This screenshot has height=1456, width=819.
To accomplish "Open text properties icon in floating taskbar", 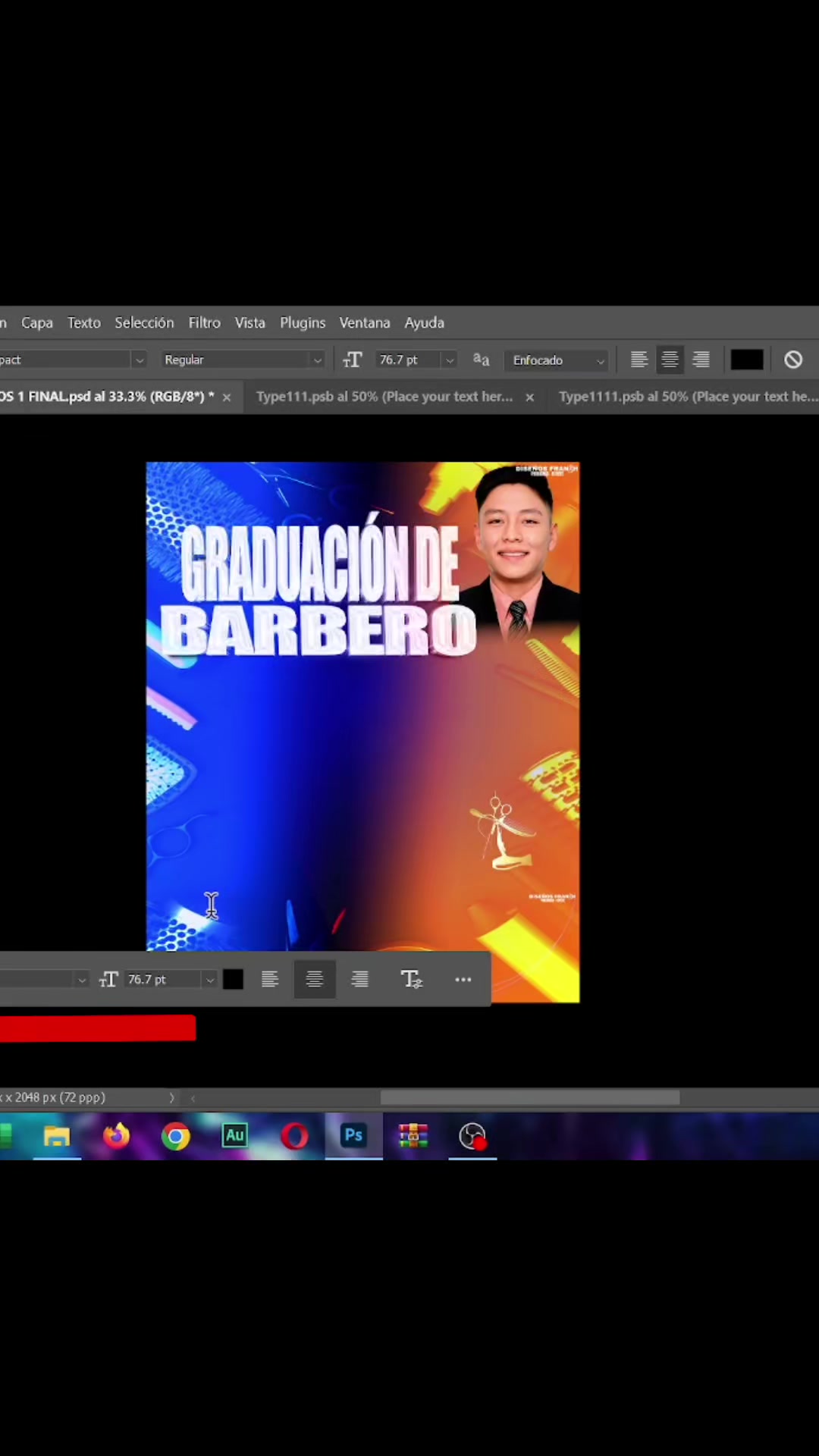I will 412,980.
